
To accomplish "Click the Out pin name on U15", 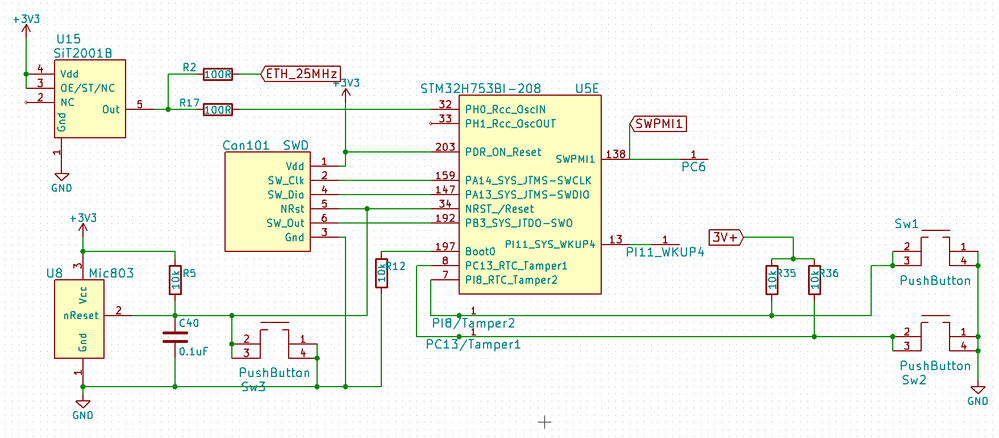I will (x=111, y=110).
